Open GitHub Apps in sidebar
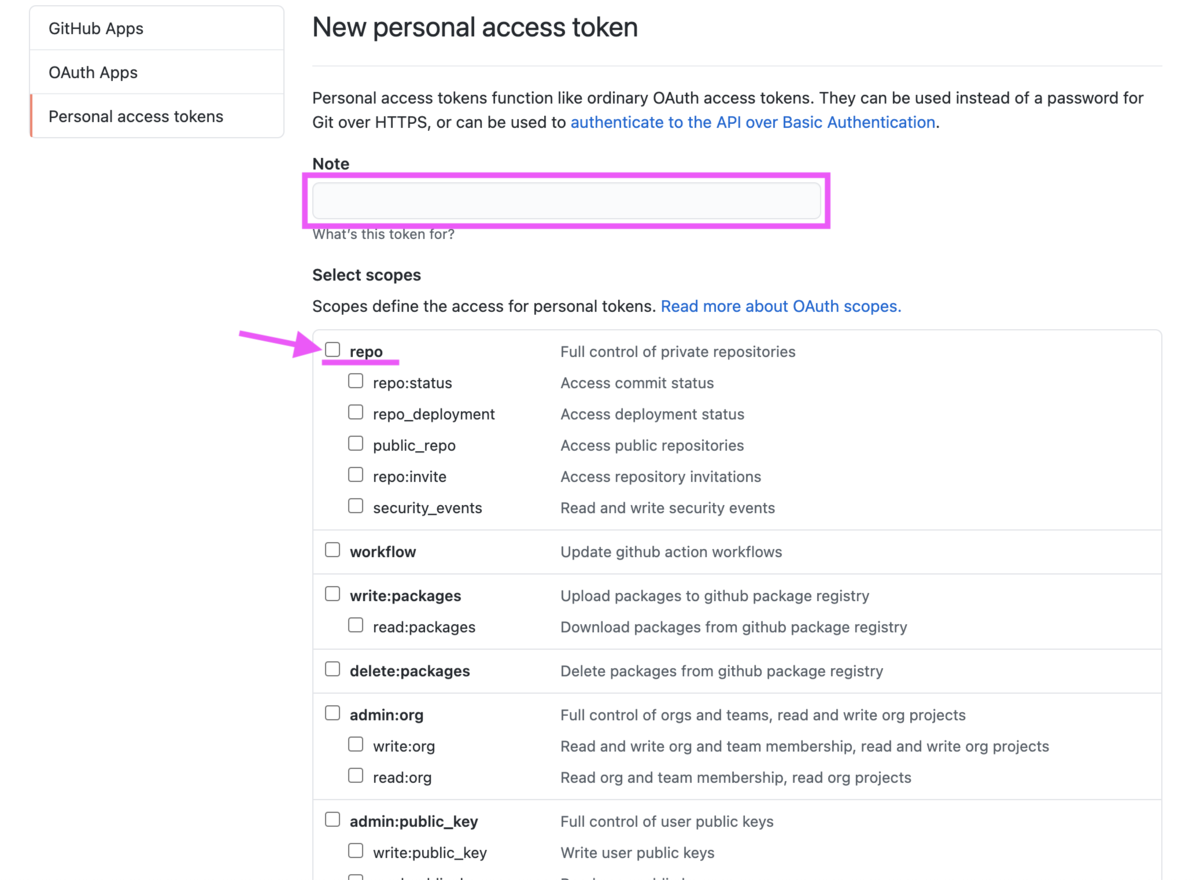 coord(96,28)
